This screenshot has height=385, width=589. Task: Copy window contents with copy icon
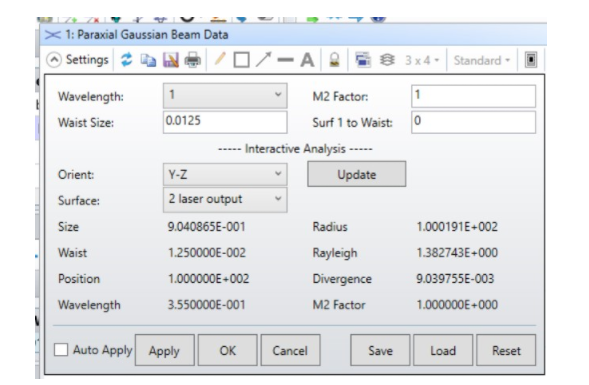[148, 60]
